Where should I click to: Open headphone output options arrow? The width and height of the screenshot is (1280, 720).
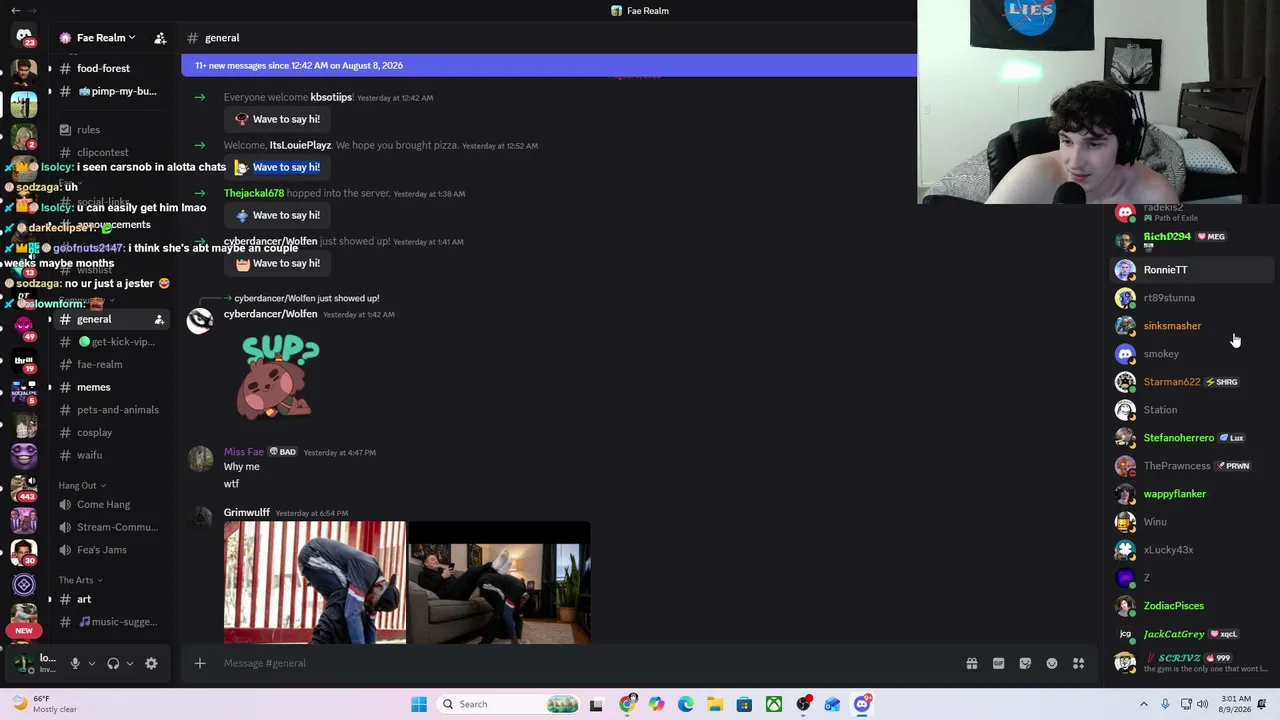tap(130, 663)
